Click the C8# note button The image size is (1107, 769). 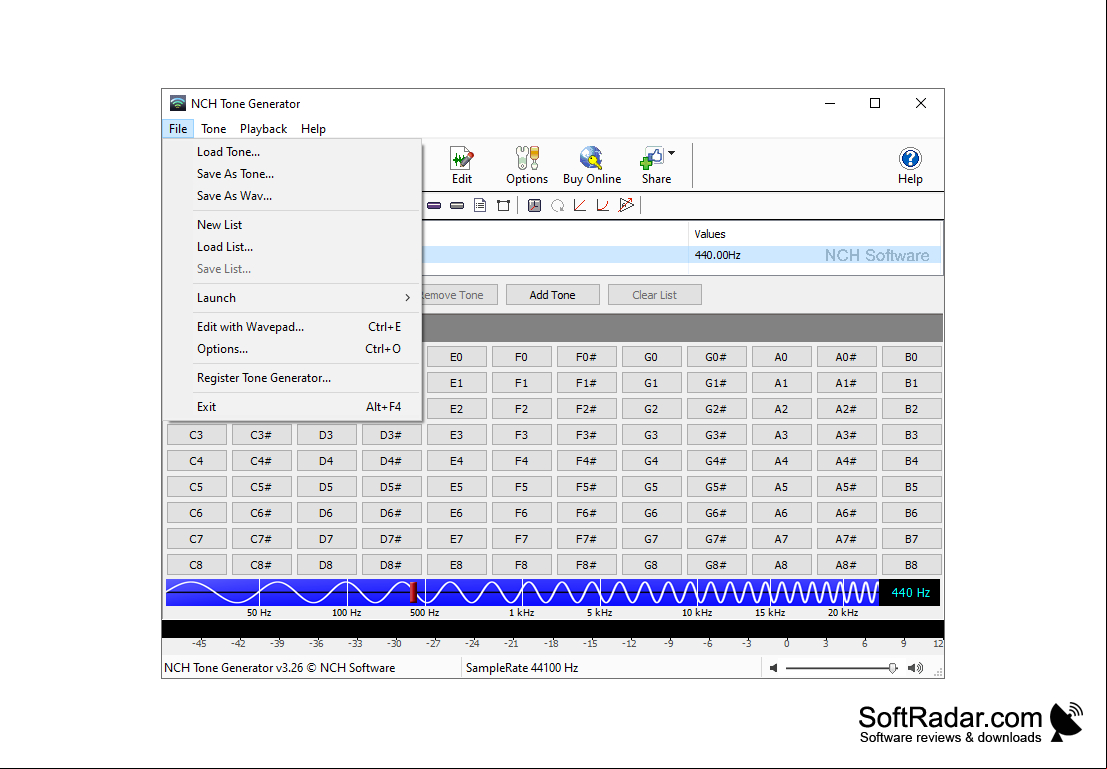click(261, 565)
